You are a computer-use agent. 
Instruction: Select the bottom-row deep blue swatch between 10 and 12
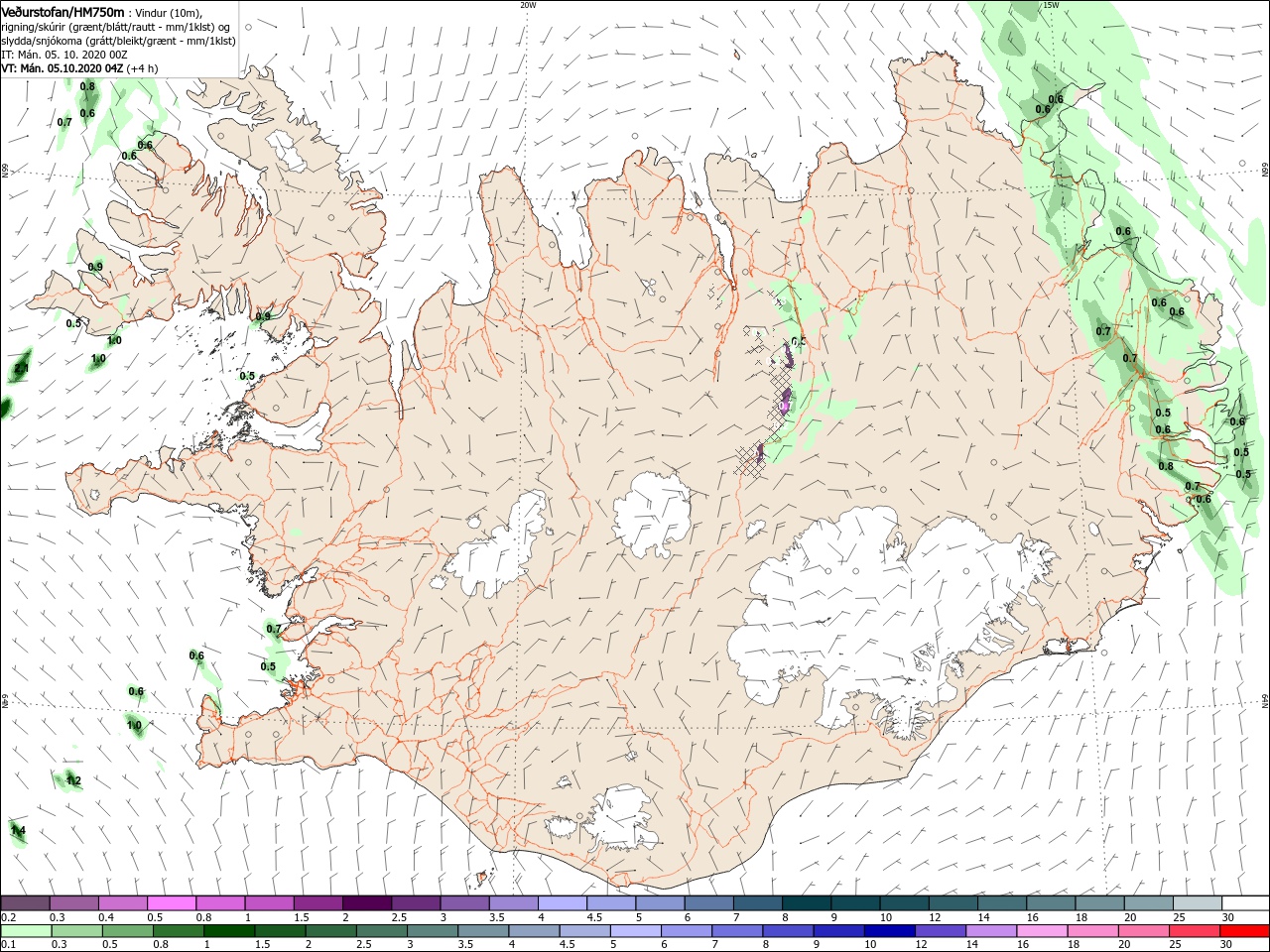888,931
